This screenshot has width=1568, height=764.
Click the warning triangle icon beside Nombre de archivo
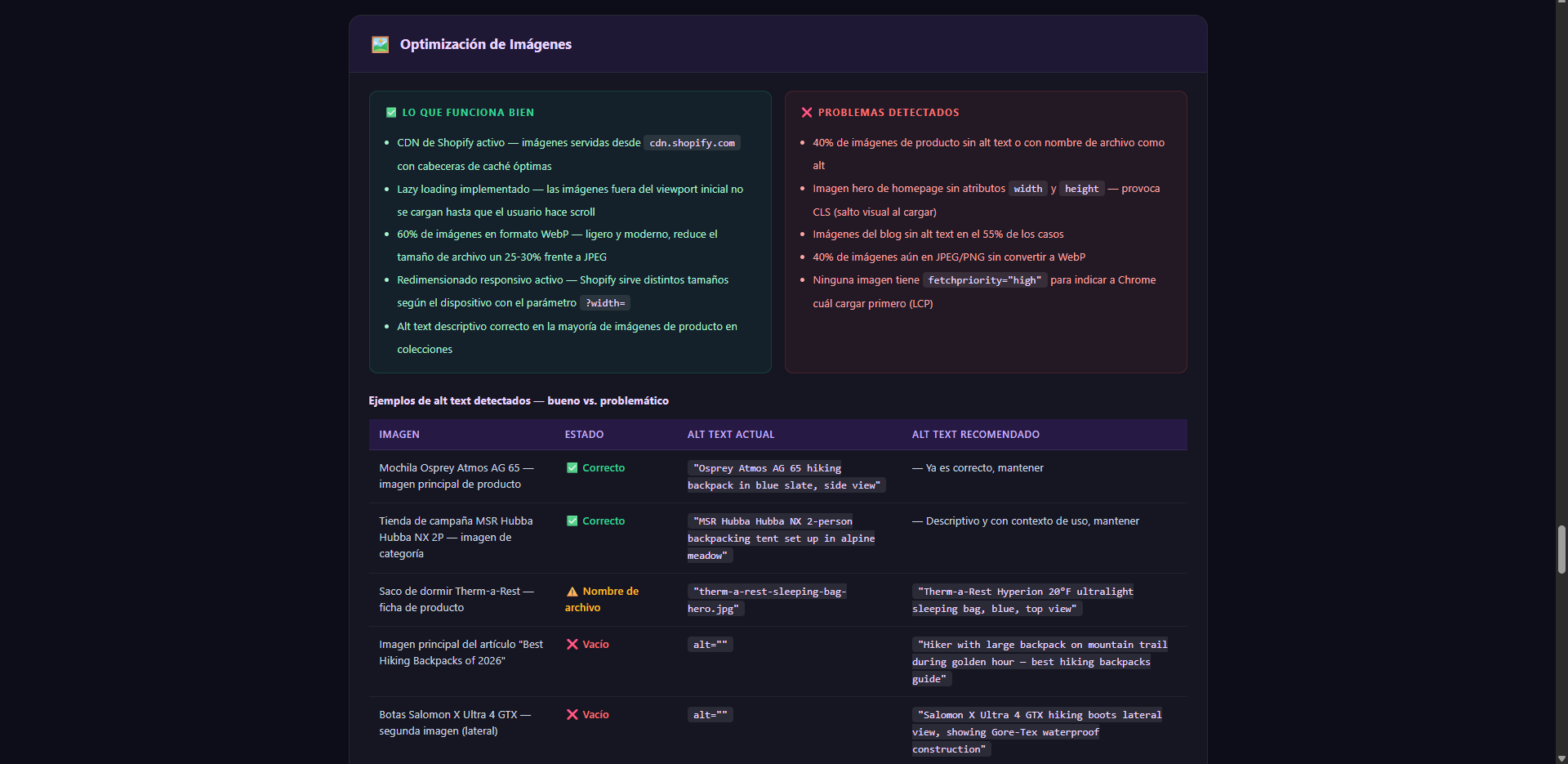click(572, 592)
